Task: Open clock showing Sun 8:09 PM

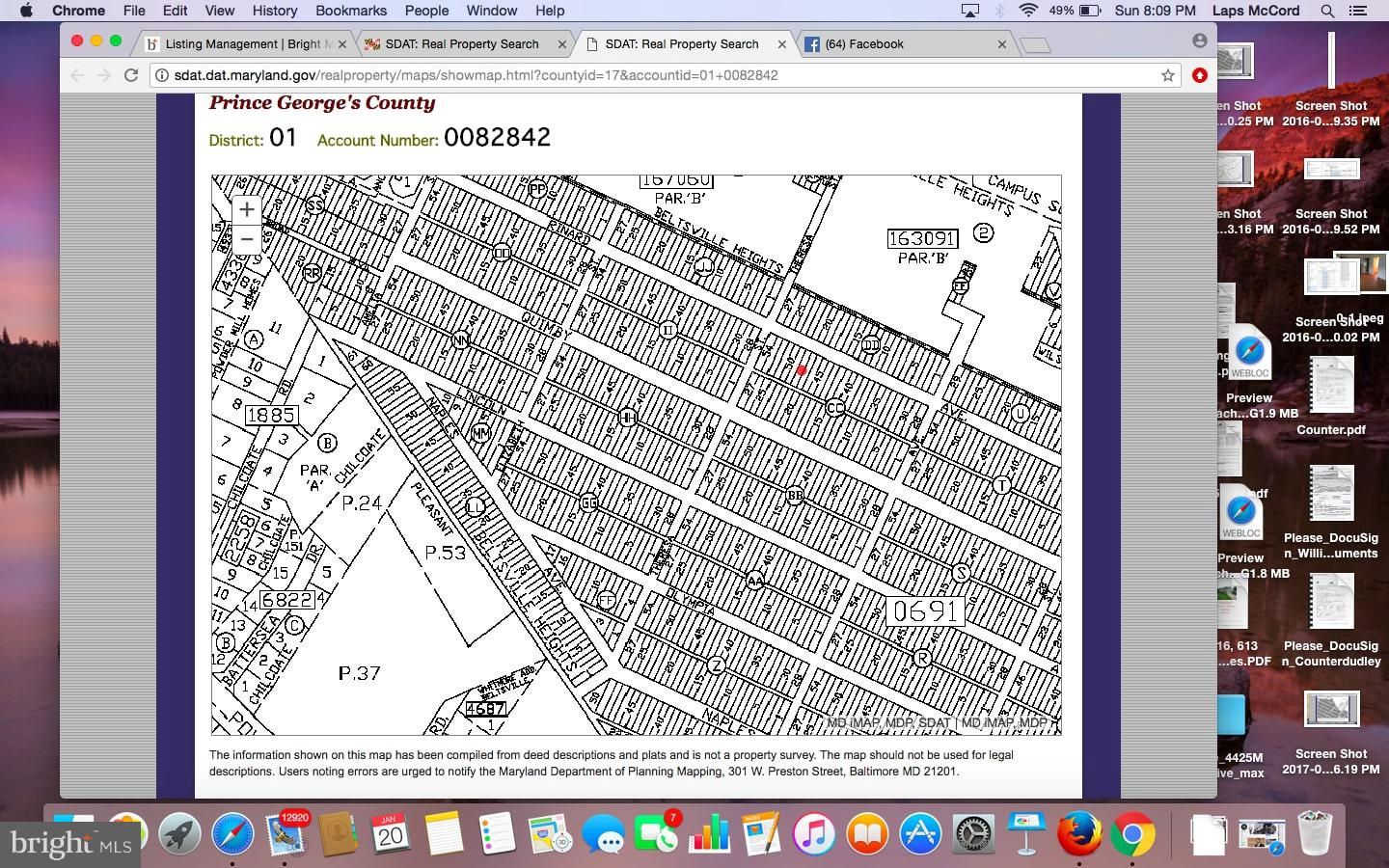Action: coord(1155,11)
